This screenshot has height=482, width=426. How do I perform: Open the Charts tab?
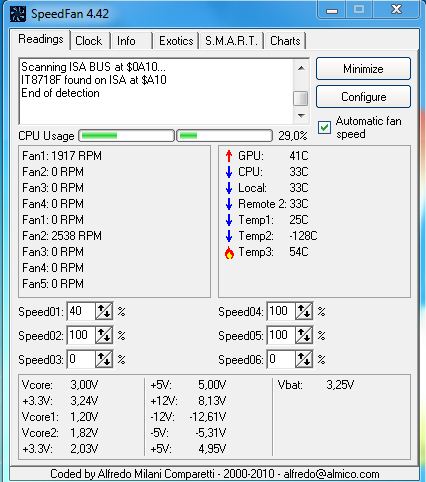(285, 41)
